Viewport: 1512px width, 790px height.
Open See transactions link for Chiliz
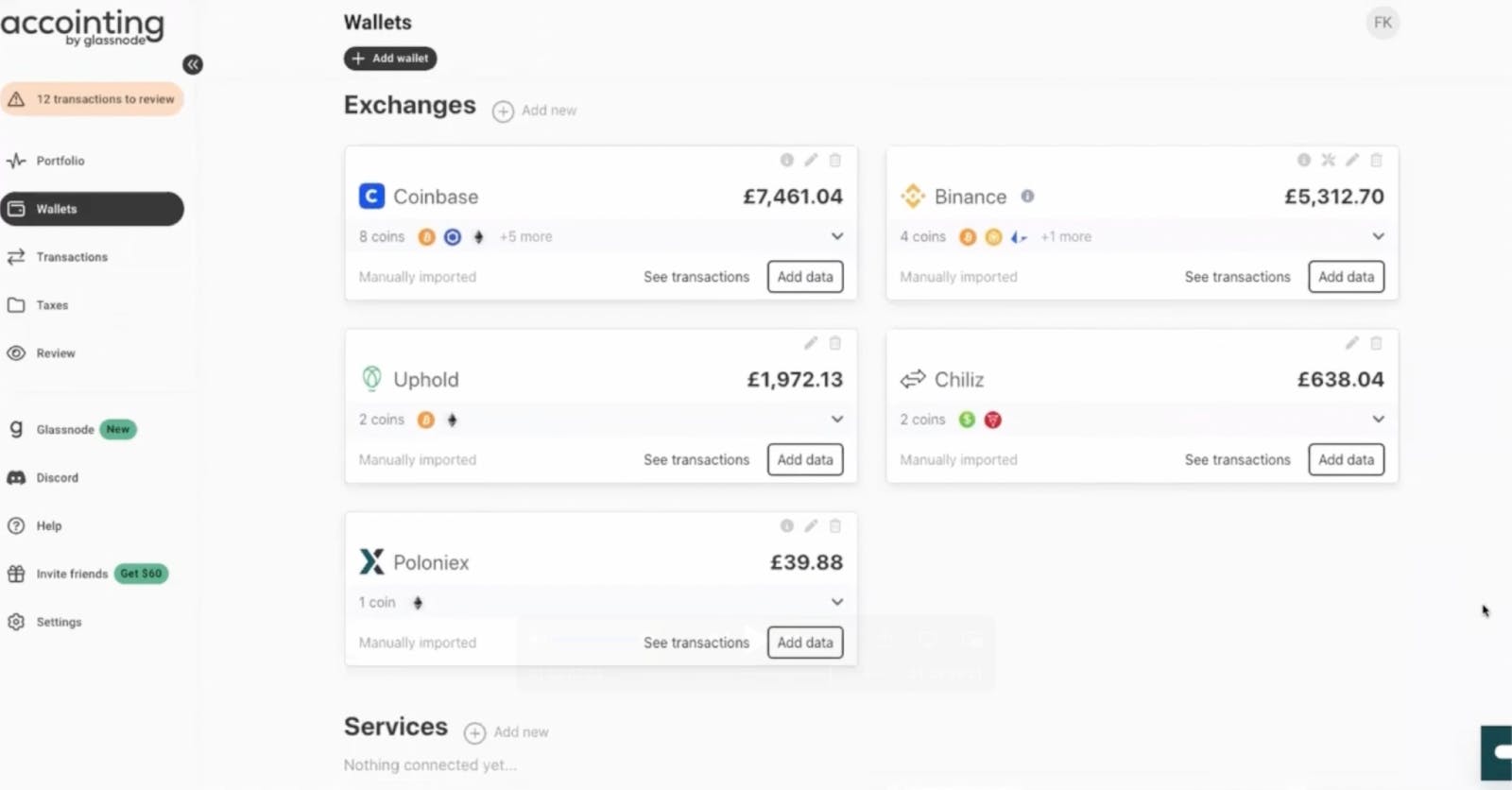[x=1237, y=459]
